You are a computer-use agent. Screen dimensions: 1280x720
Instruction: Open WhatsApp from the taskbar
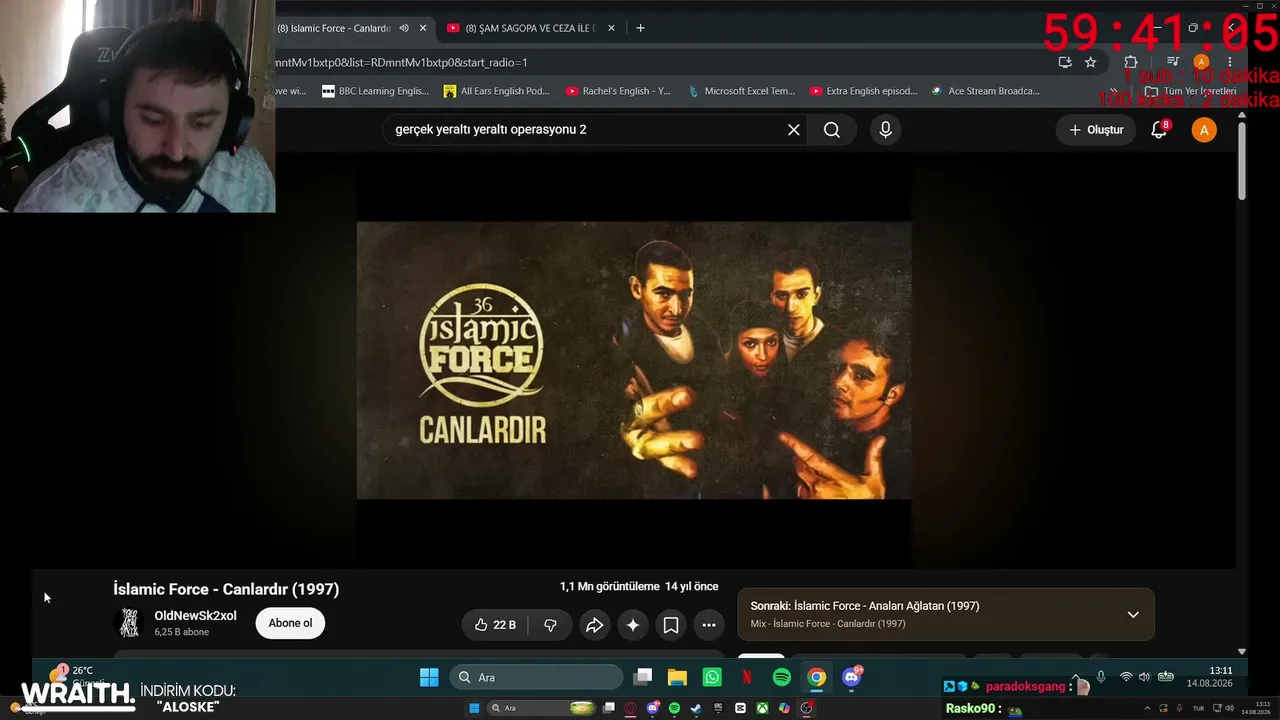712,677
